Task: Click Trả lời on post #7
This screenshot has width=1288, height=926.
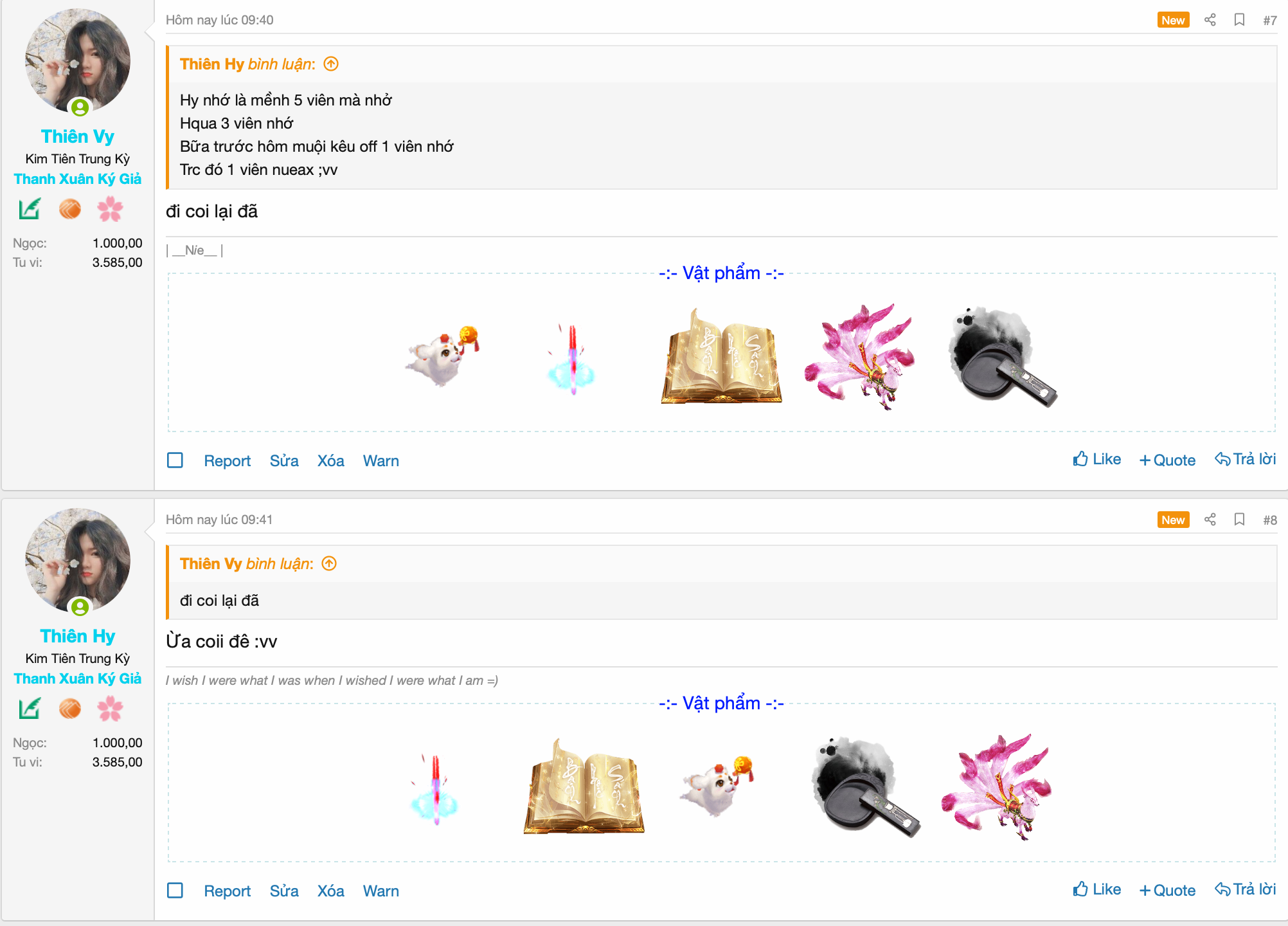Action: (x=1246, y=459)
